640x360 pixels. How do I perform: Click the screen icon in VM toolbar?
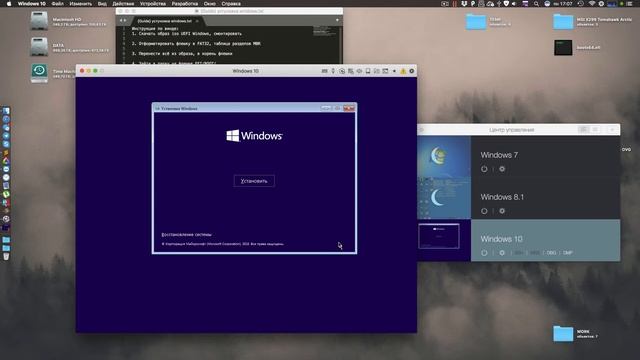click(368, 71)
